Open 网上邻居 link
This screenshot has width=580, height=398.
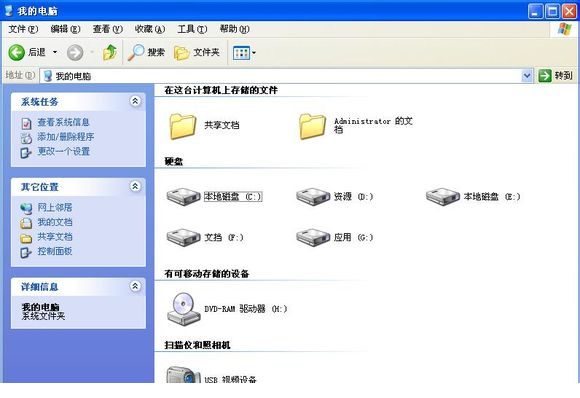(55, 208)
